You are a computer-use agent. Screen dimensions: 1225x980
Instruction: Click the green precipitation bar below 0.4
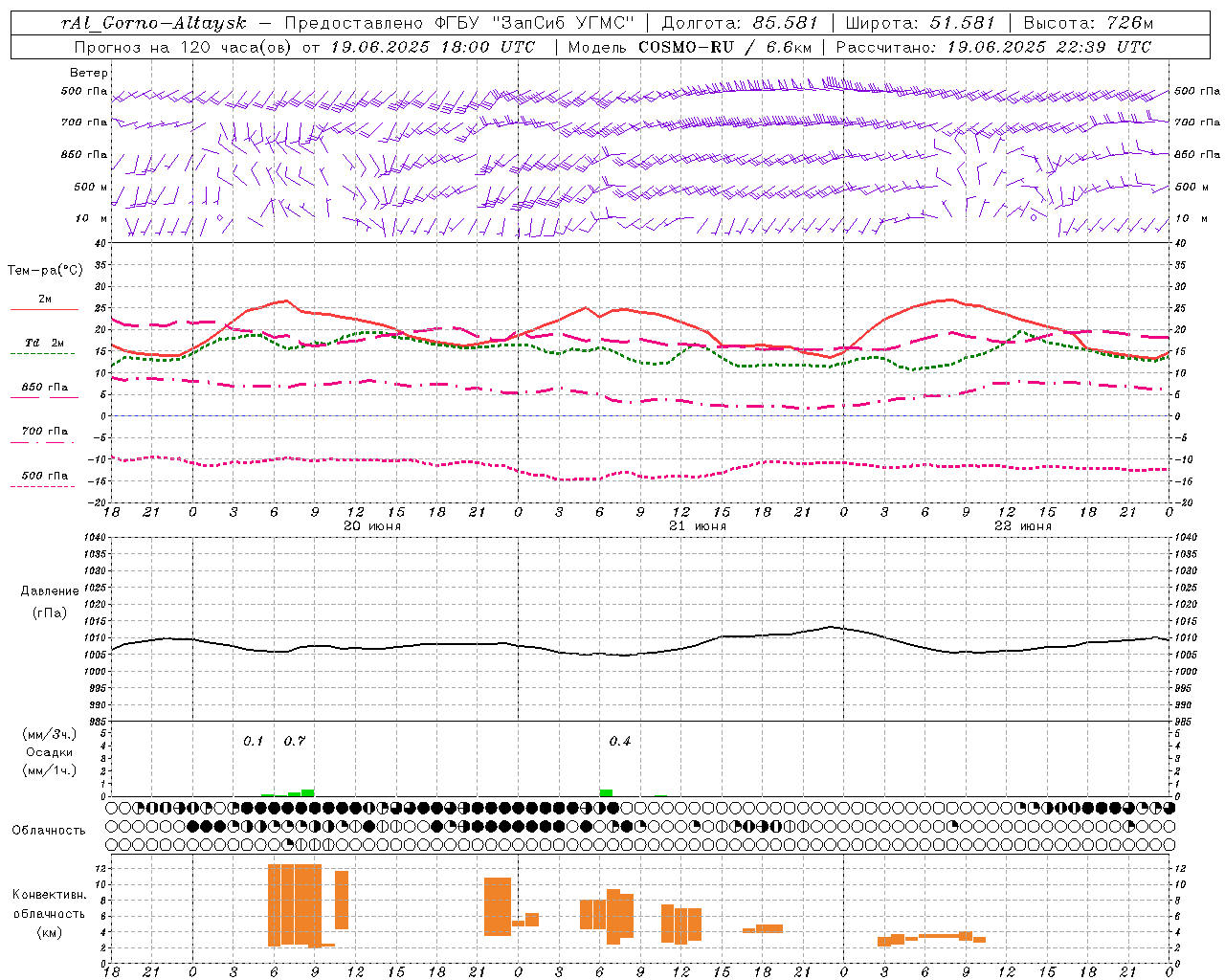[606, 792]
